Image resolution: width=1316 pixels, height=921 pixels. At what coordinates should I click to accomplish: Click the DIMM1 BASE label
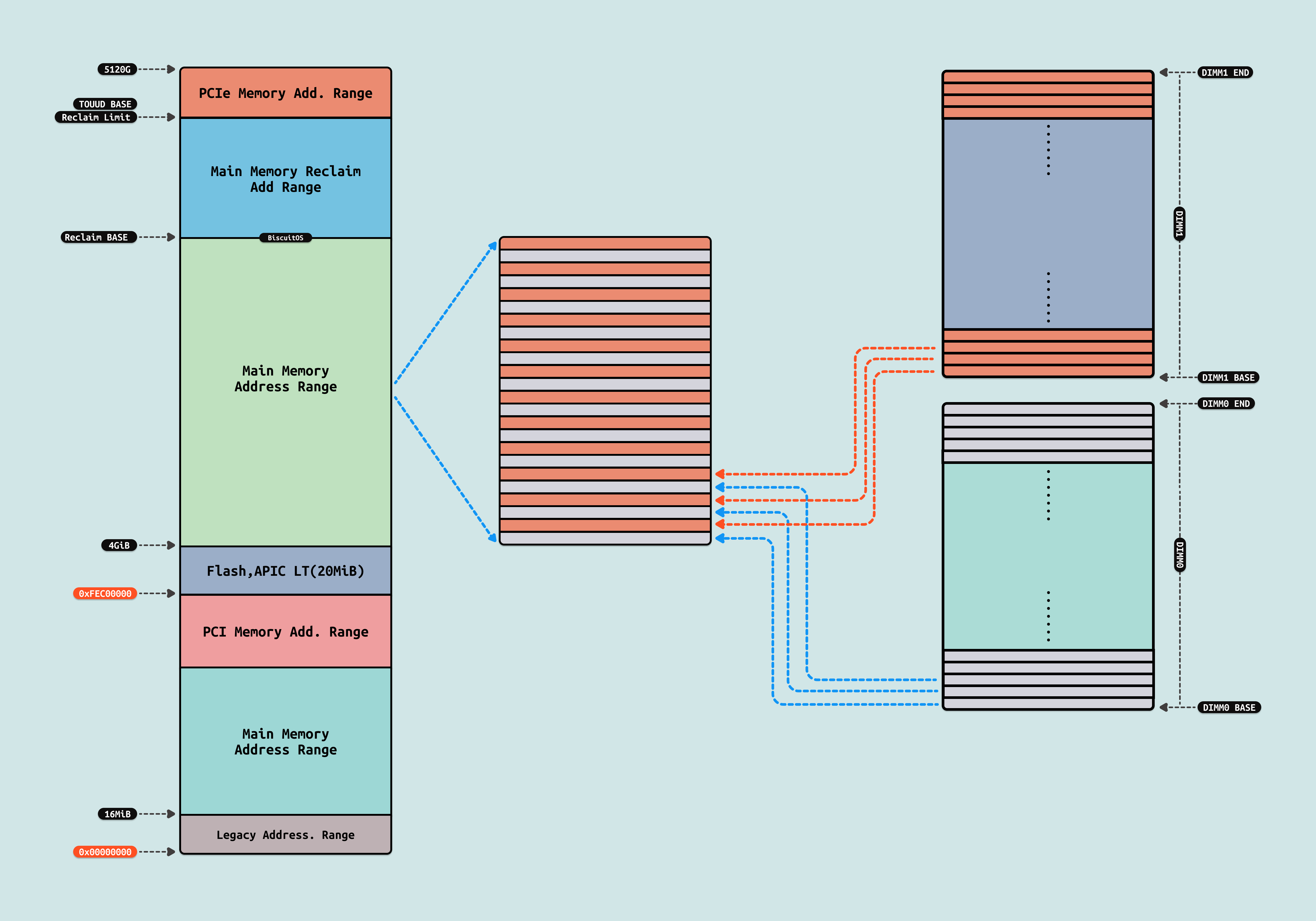click(x=1228, y=378)
